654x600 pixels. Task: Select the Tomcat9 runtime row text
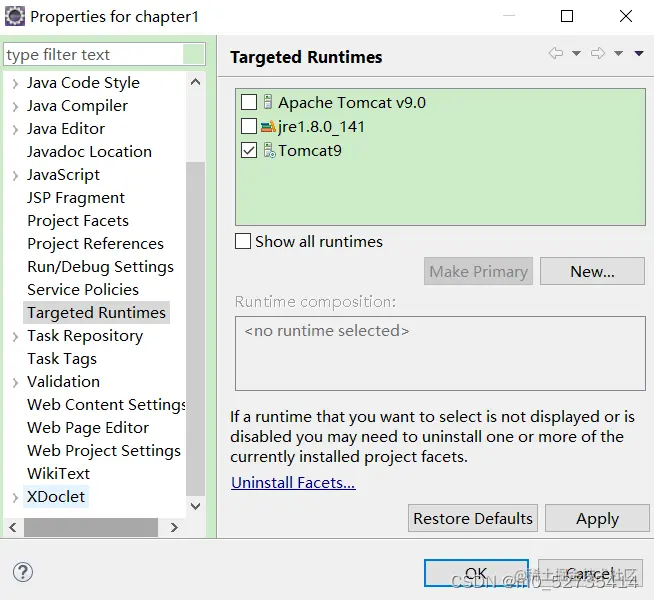(310, 151)
